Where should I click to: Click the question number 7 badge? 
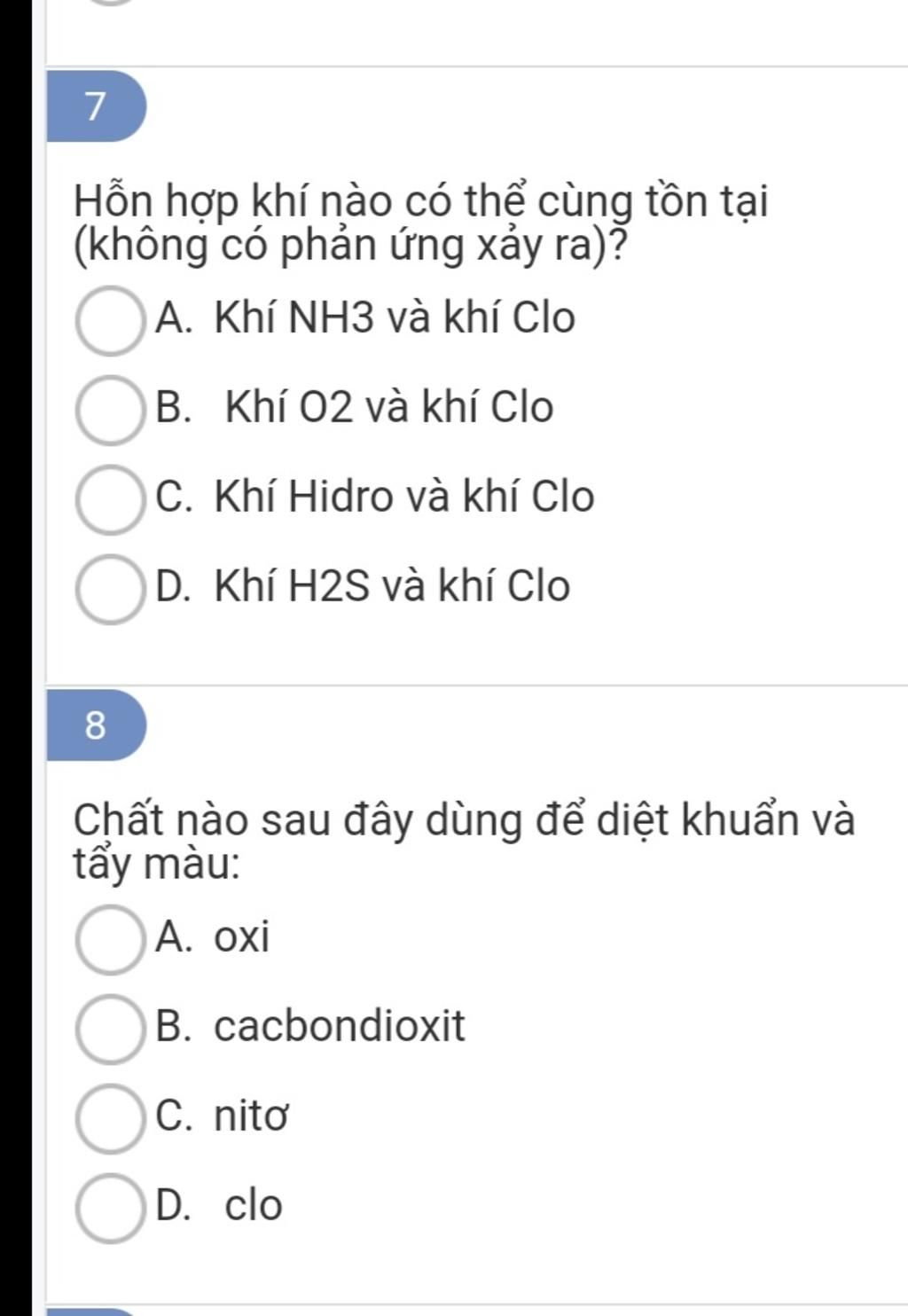tap(96, 106)
